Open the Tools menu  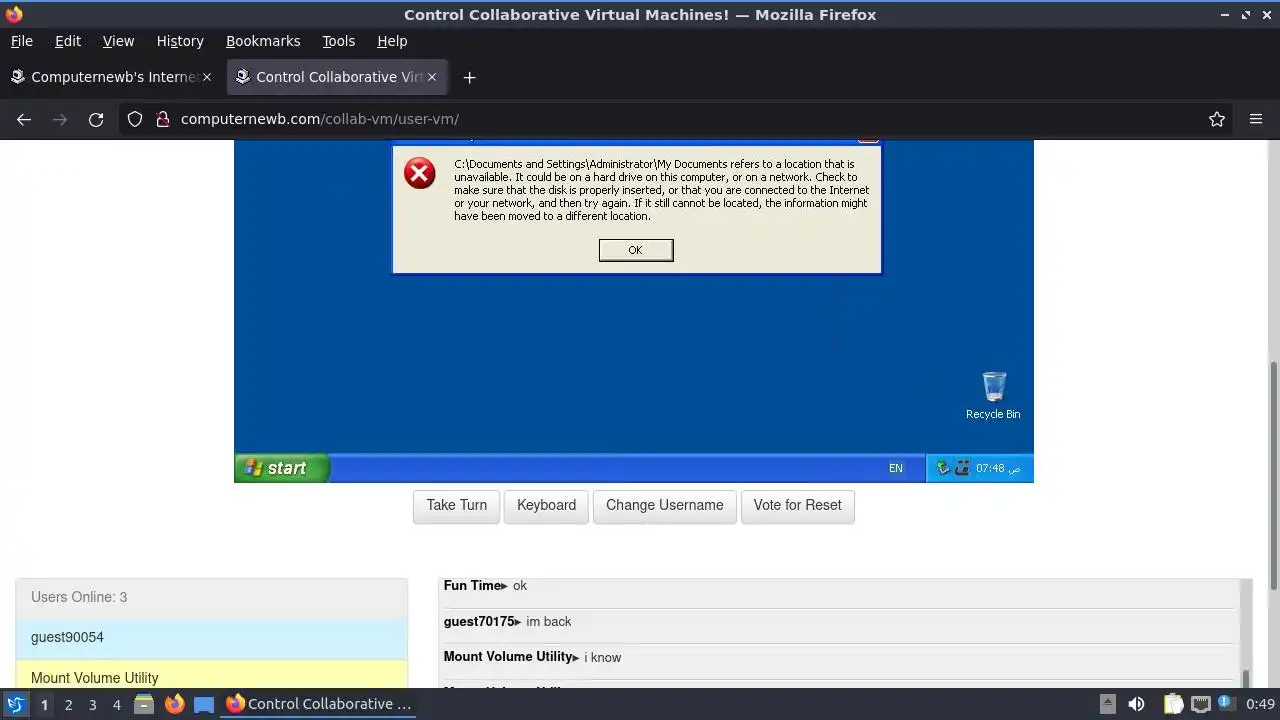click(338, 41)
